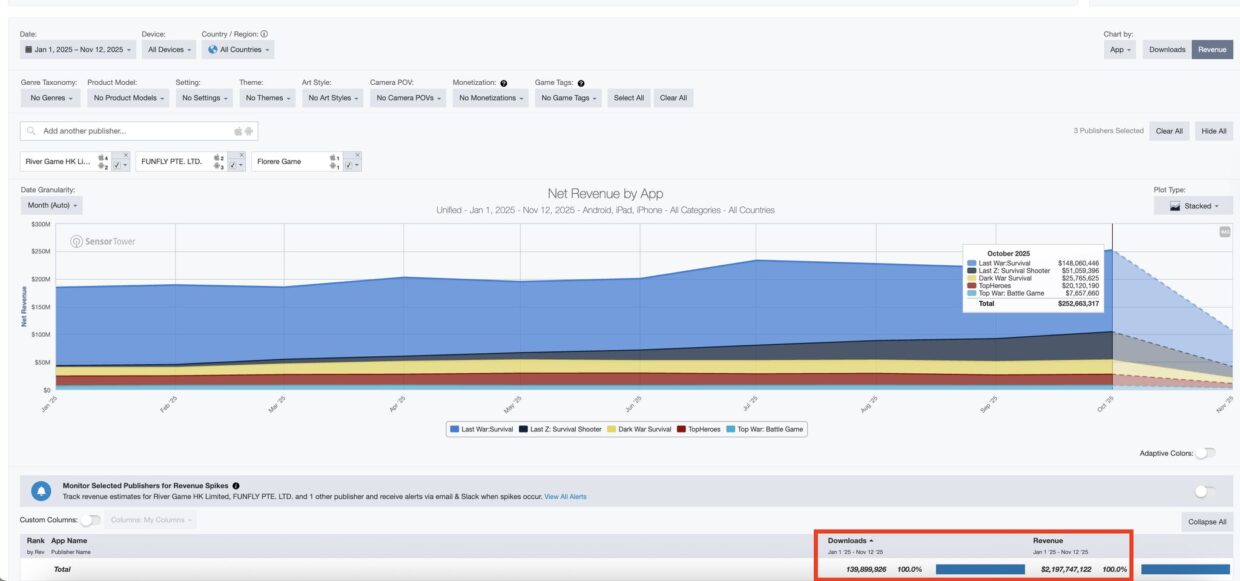The width and height of the screenshot is (1240, 581).
Task: Click the chart image export icon
Action: click(x=1225, y=232)
